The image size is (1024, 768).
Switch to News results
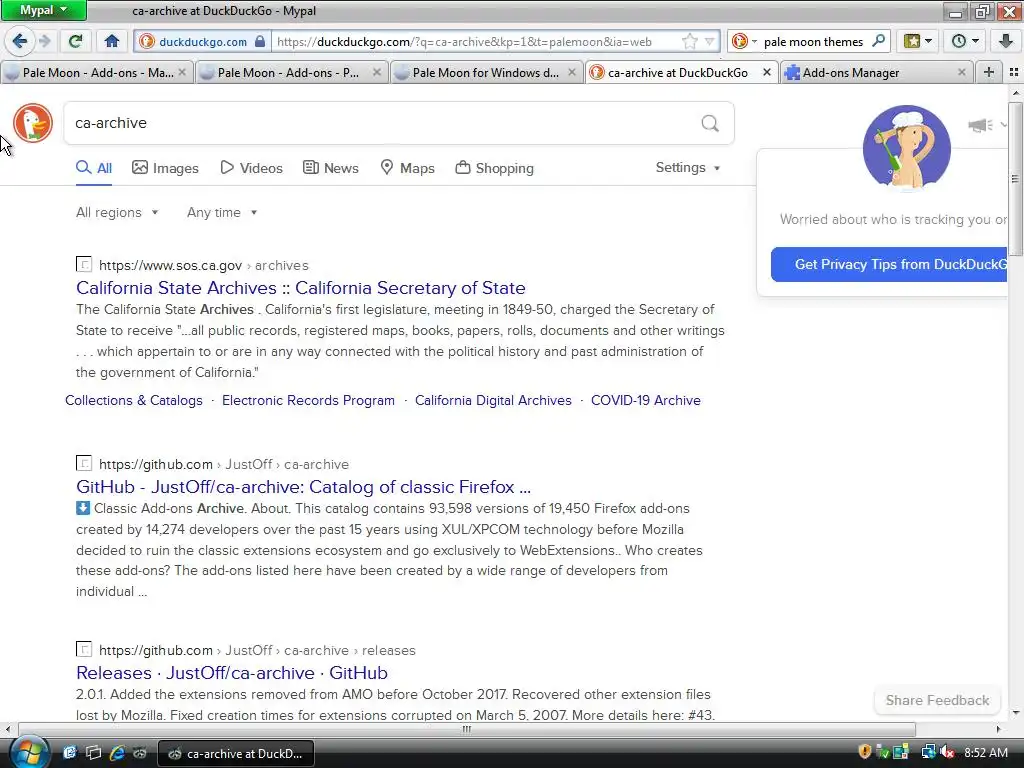pos(330,168)
